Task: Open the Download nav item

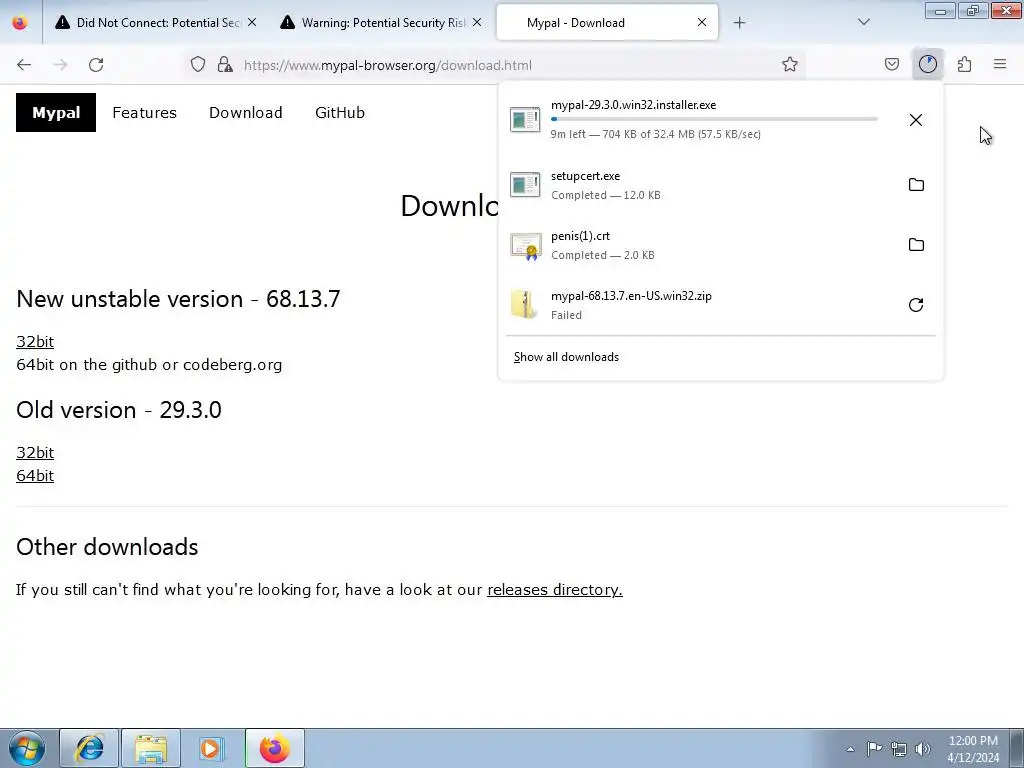Action: pos(246,112)
